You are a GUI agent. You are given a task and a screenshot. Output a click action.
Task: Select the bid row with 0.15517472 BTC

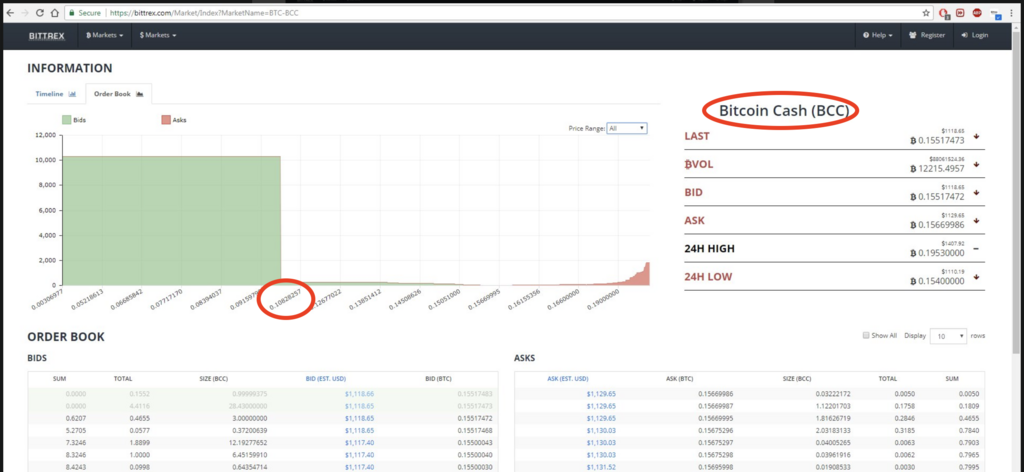point(263,418)
